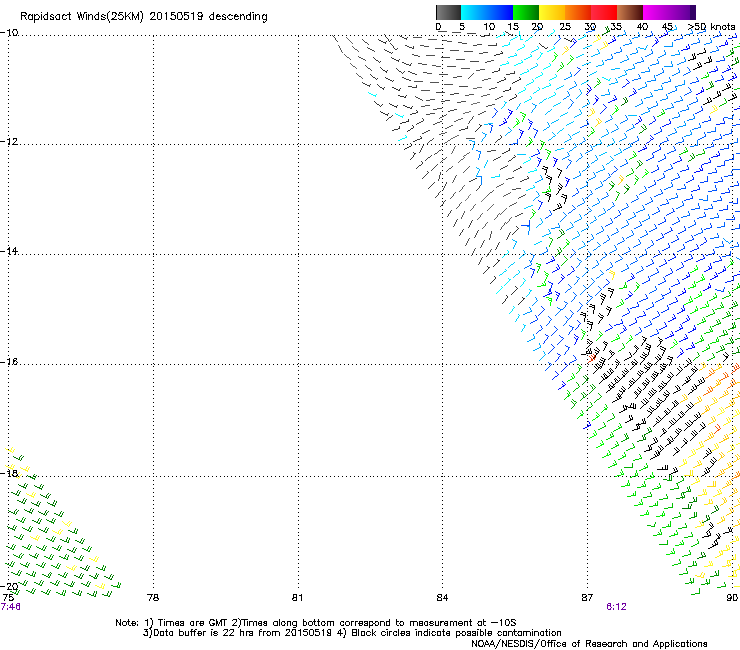Select the '10' label under the color bar

[x=489, y=27]
